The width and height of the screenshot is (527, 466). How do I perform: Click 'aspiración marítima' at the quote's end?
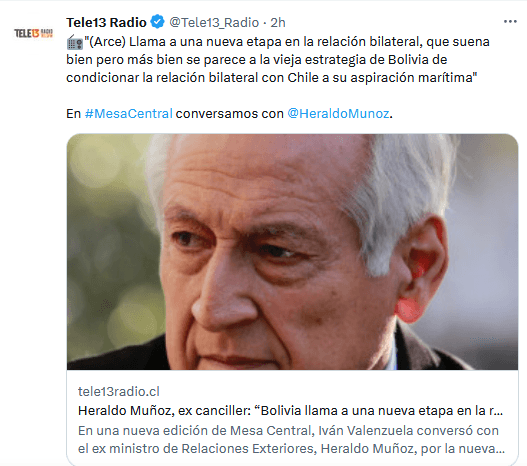tap(411, 78)
